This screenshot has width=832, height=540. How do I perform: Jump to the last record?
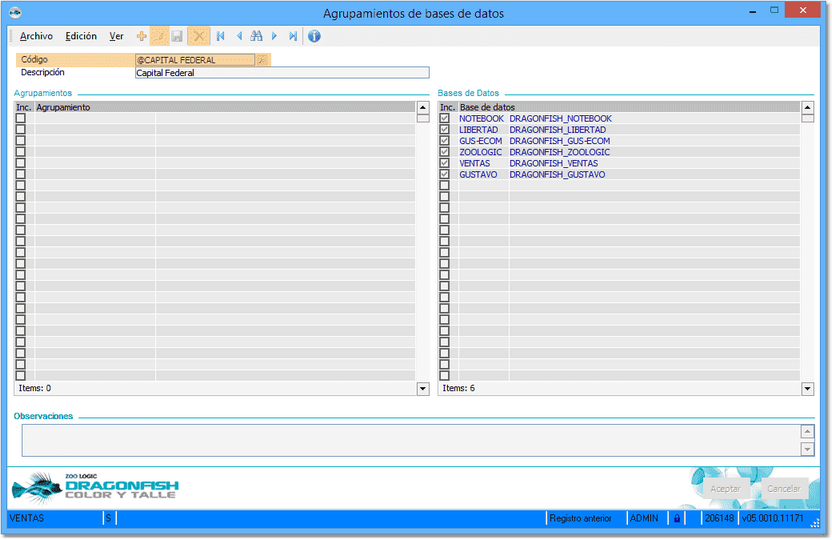pyautogui.click(x=293, y=36)
